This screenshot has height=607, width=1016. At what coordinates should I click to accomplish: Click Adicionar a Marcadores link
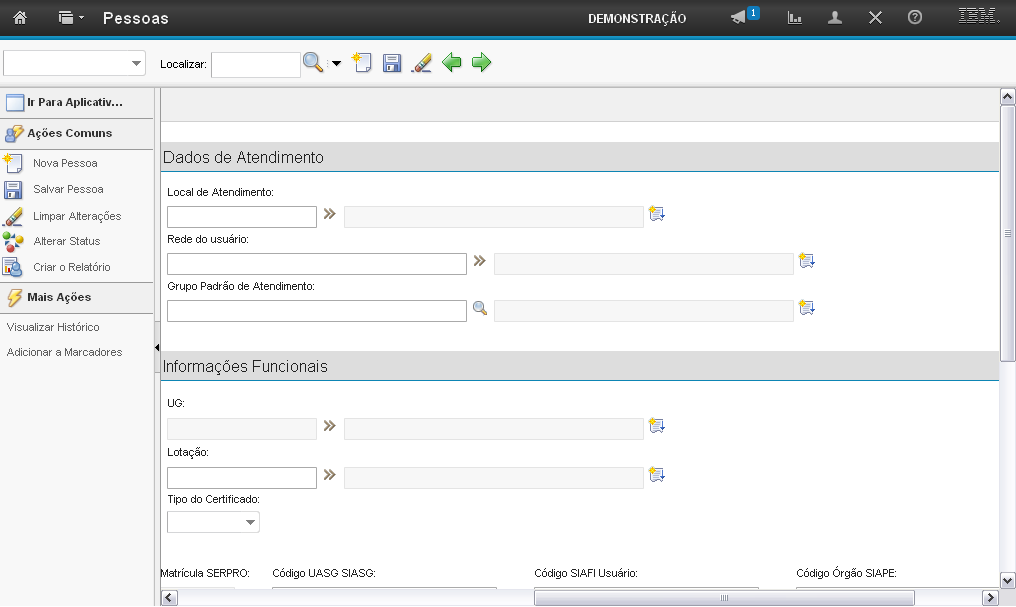[64, 352]
